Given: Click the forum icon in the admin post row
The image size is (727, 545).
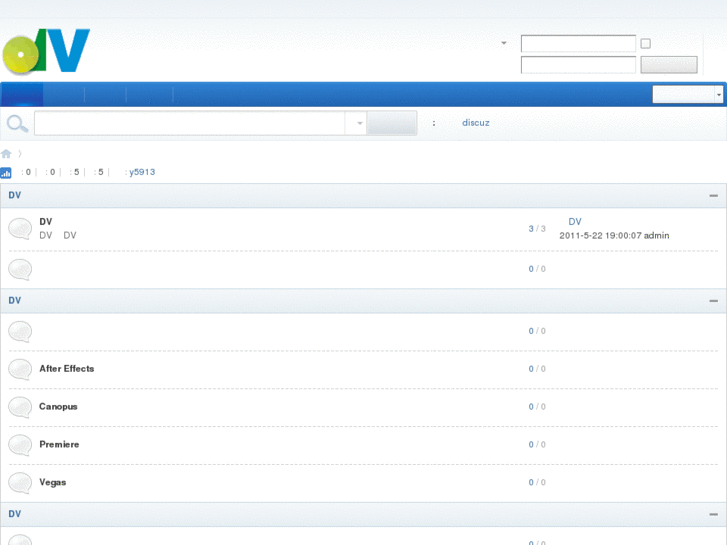Looking at the screenshot, I should (x=20, y=229).
